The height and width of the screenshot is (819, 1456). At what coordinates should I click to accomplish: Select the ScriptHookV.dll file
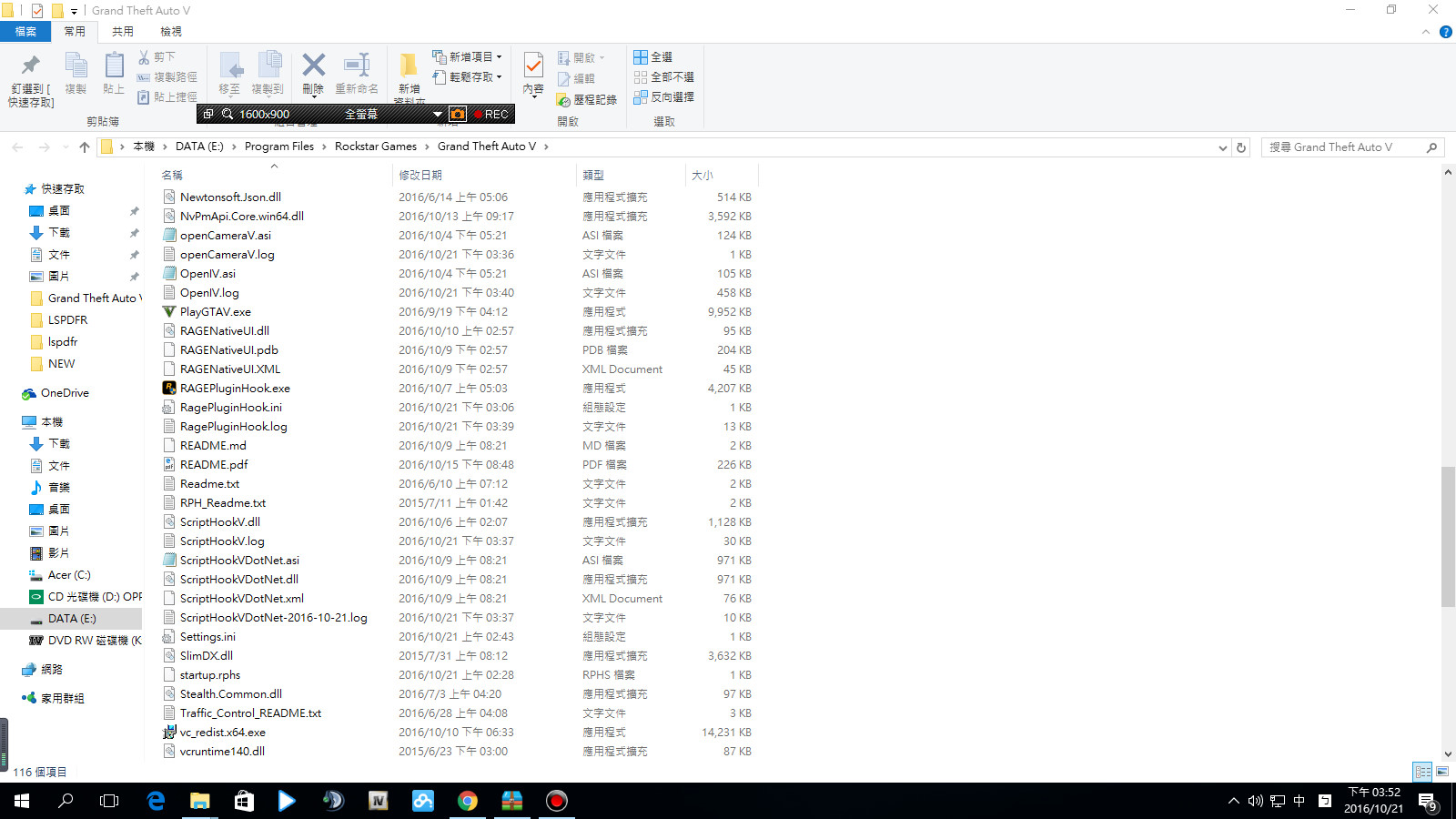coord(220,522)
